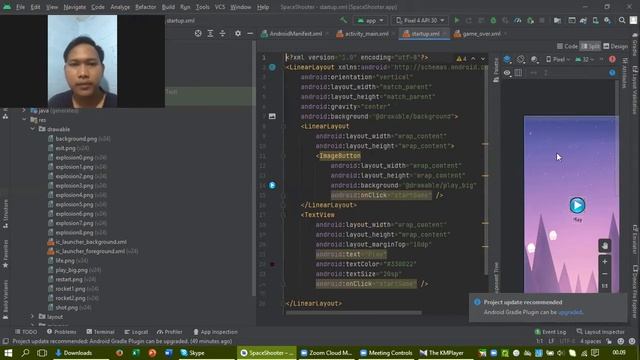Open Windows Start menu

[8, 353]
